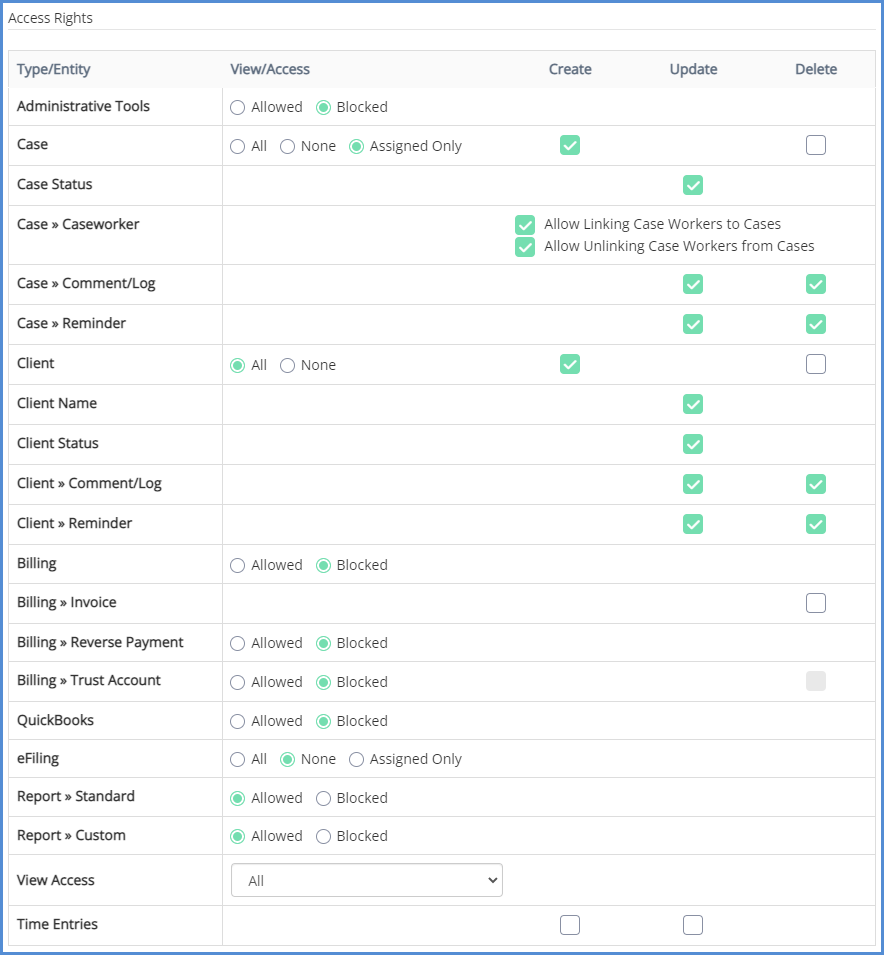
Task: Uncheck Delete for Case Comment/Log
Action: click(x=816, y=284)
